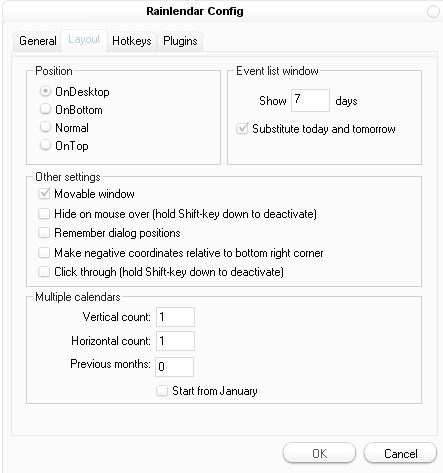Viewport: 443px width, 473px height.
Task: Click the Previous months field
Action: coord(174,367)
